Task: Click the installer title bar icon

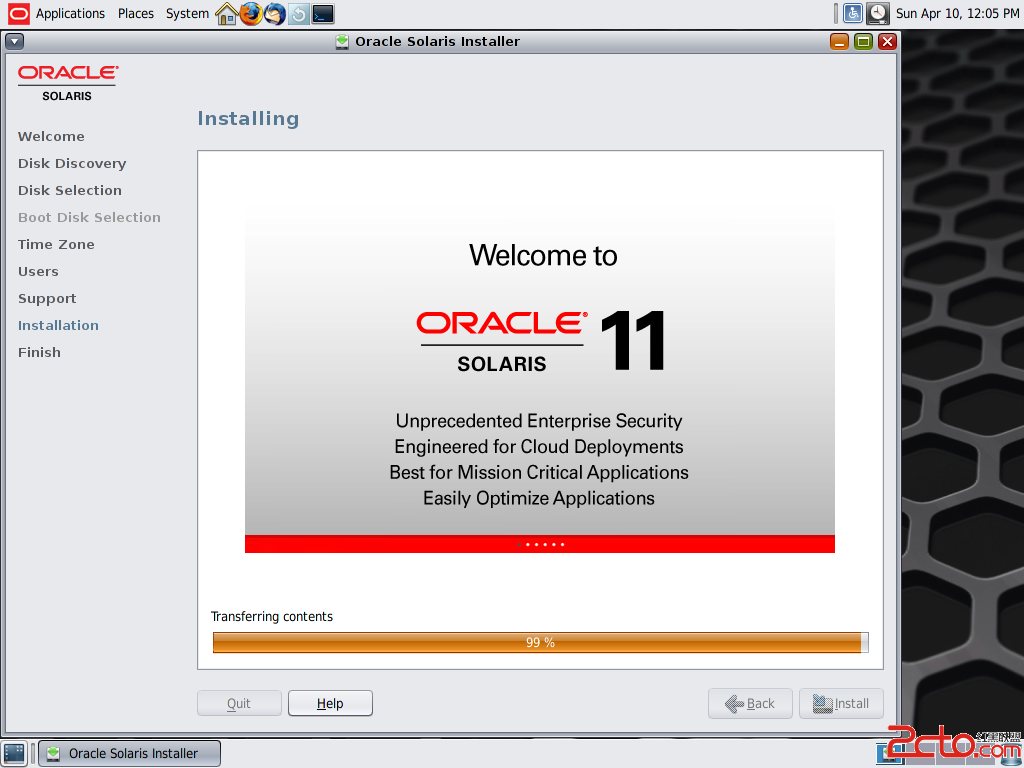Action: point(342,42)
